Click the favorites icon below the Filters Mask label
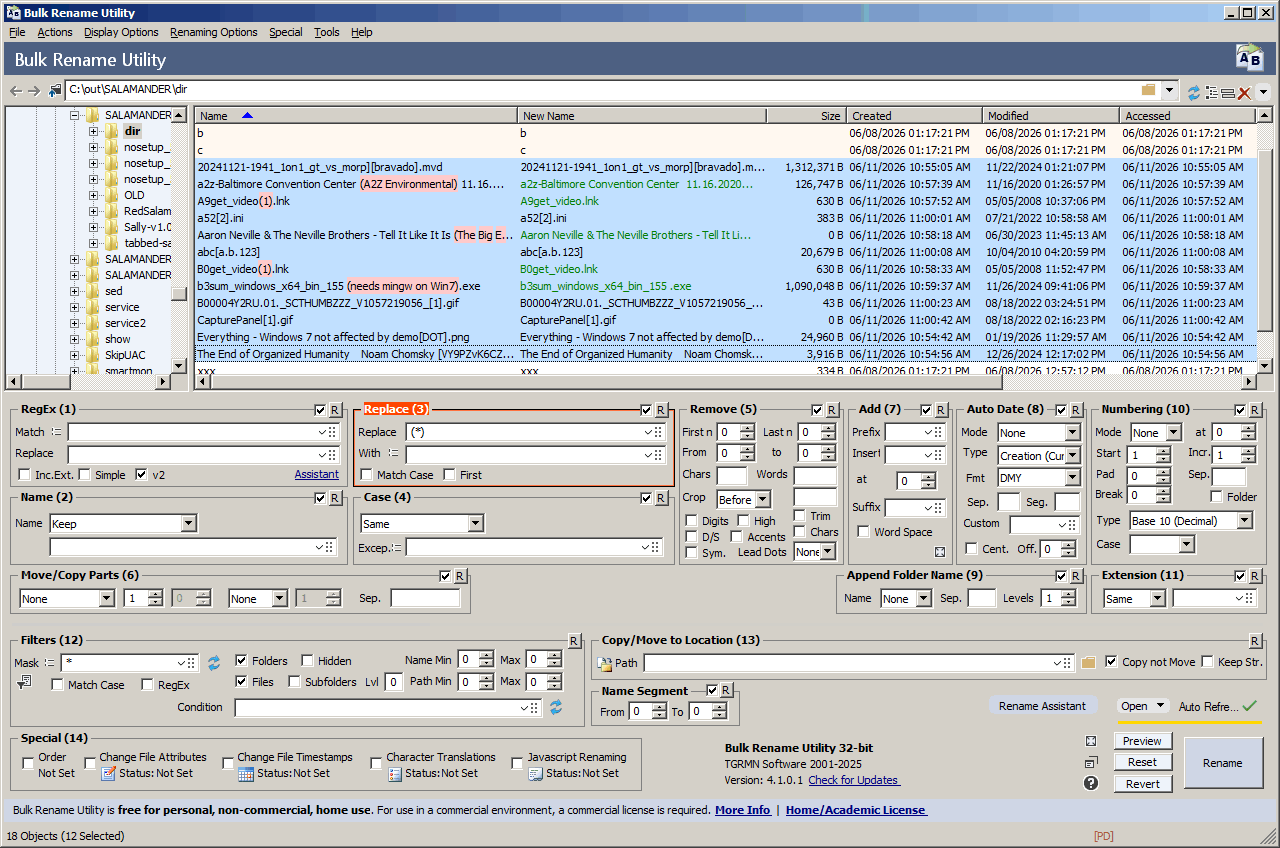This screenshot has width=1280, height=848. click(24, 682)
